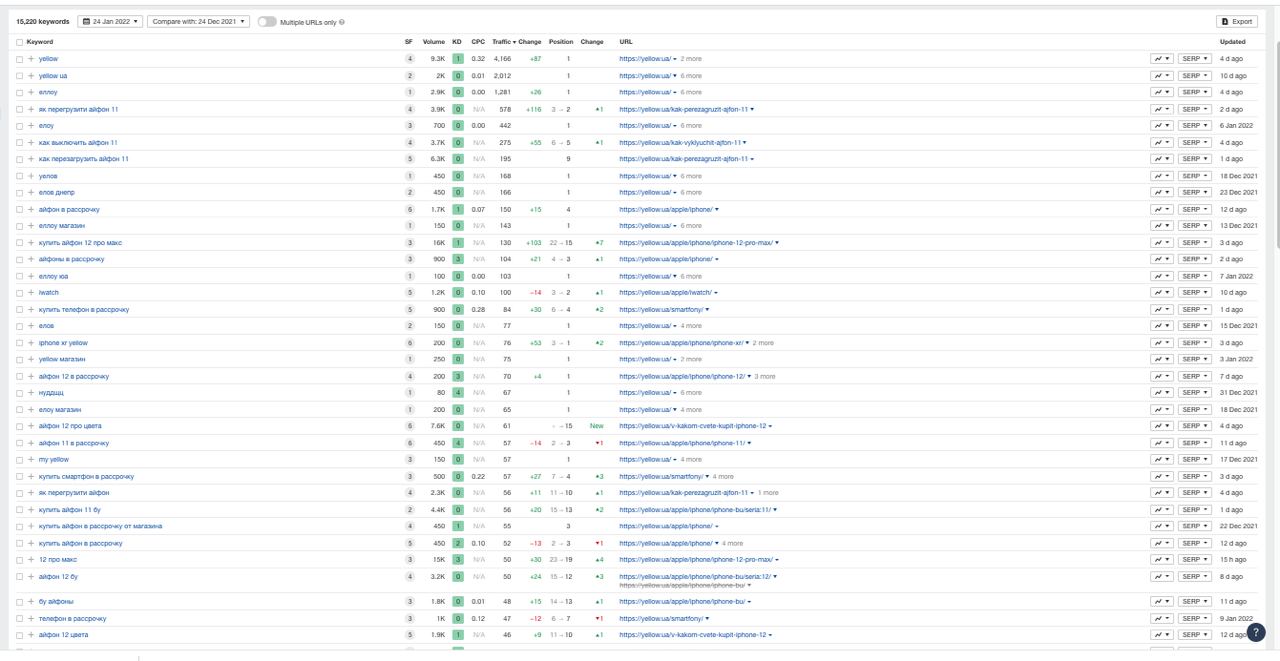1280x661 pixels.
Task: Open the chart button in the 'iwatch' row
Action: click(x=1161, y=293)
